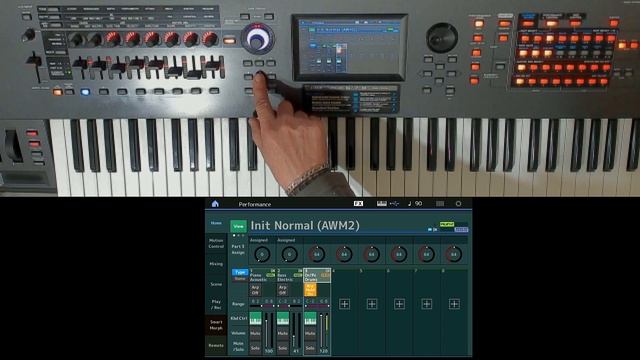Select the fifth assign knob showing 64

pyautogui.click(x=371, y=254)
